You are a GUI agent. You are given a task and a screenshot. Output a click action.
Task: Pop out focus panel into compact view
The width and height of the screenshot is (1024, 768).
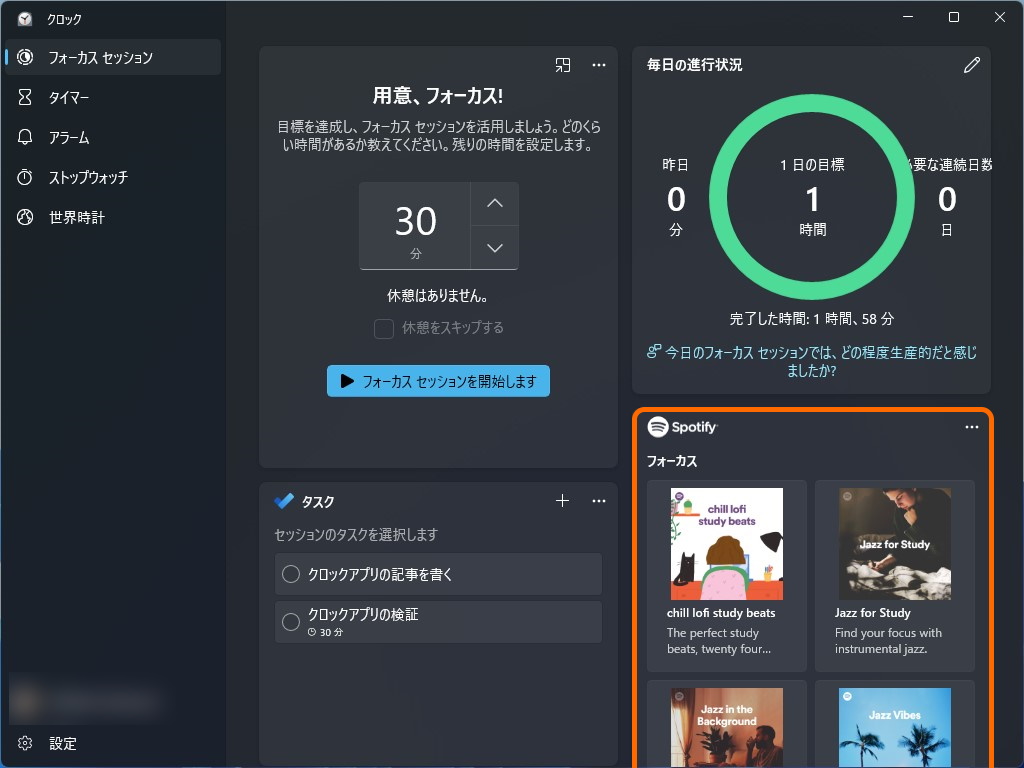tap(563, 65)
